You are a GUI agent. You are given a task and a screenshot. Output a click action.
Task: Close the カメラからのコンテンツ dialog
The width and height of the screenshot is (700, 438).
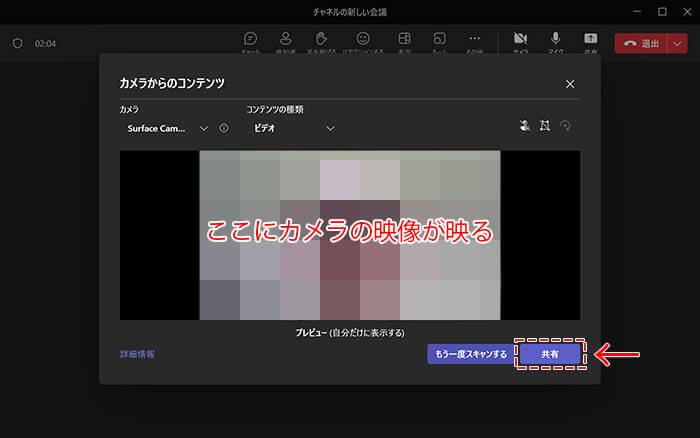570,84
